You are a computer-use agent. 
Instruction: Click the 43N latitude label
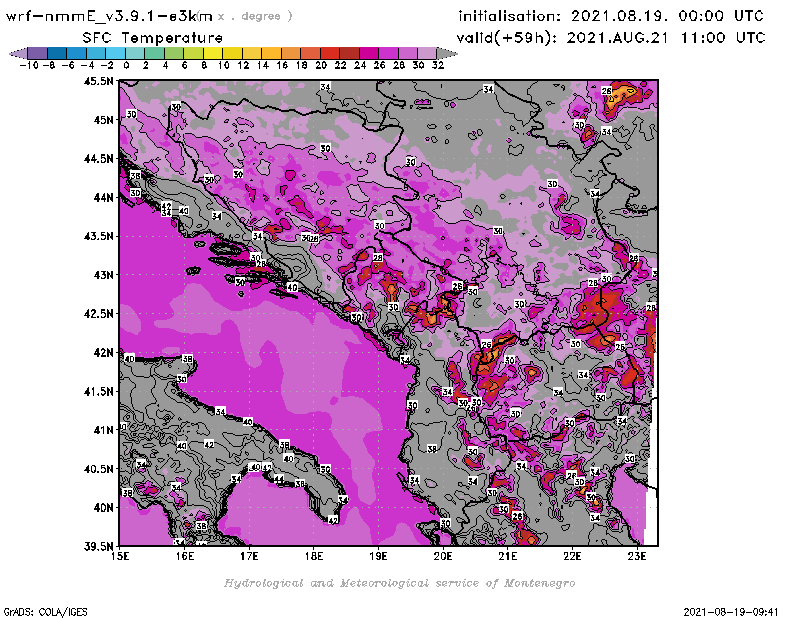pos(103,275)
